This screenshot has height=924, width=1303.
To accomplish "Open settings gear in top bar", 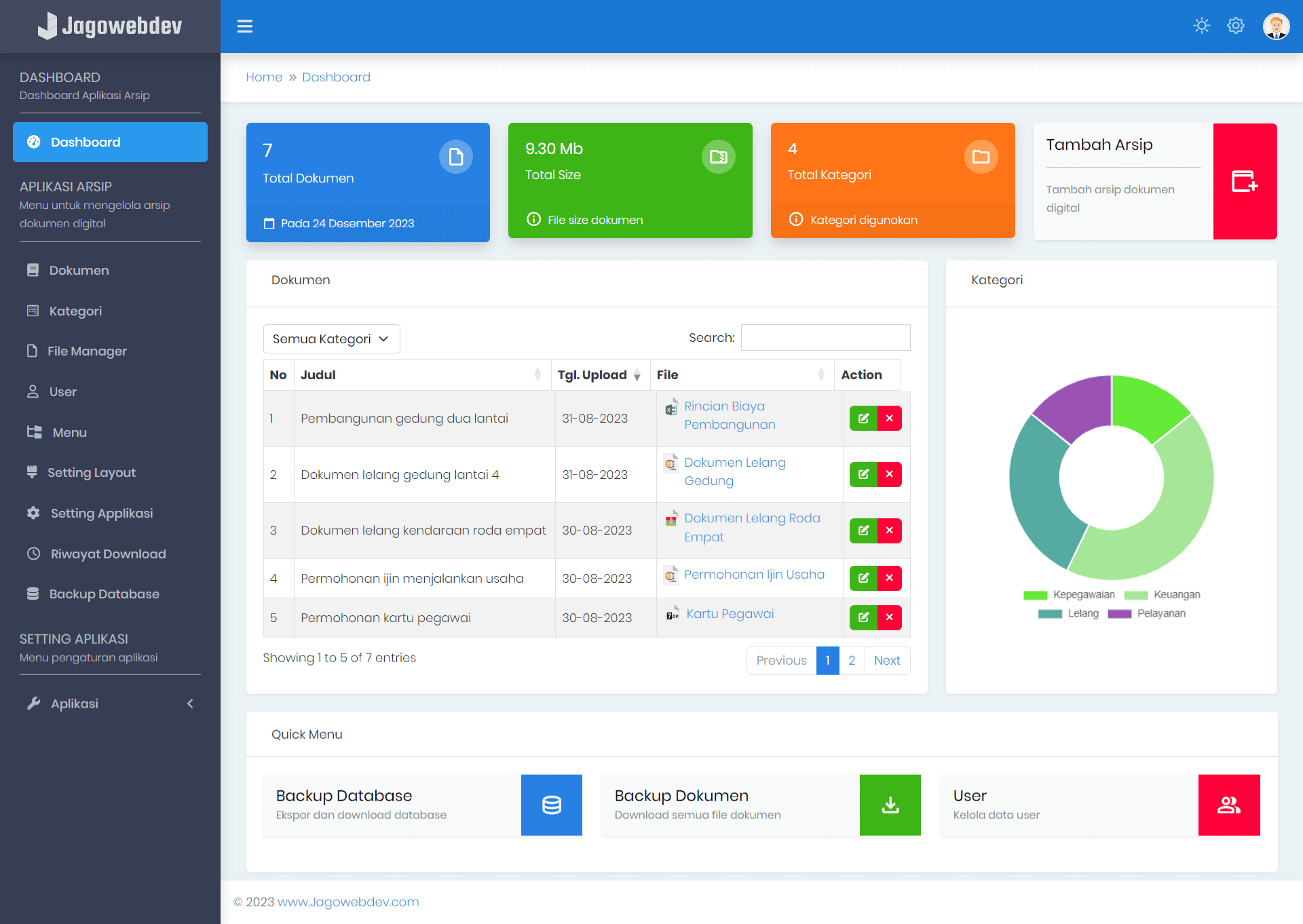I will click(1236, 26).
